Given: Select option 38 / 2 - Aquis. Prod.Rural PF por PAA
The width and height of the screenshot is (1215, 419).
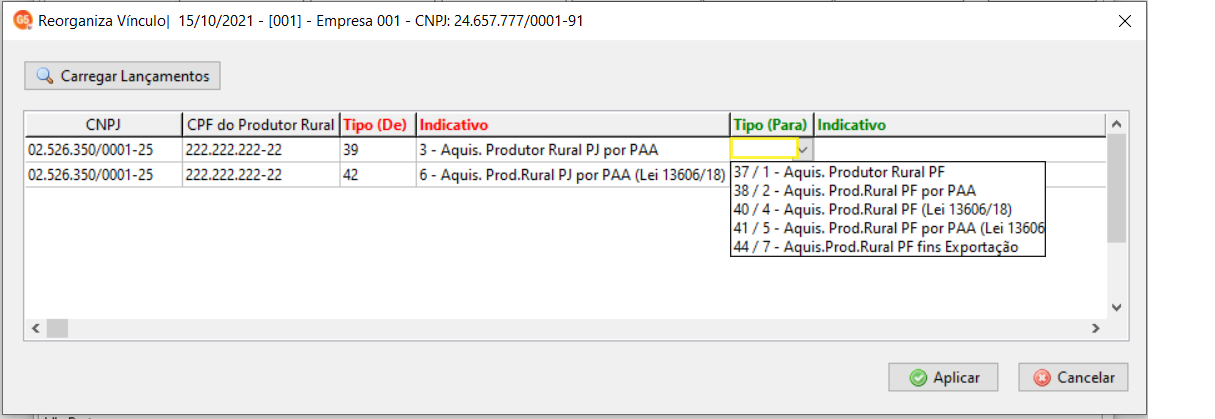Looking at the screenshot, I should pos(887,190).
